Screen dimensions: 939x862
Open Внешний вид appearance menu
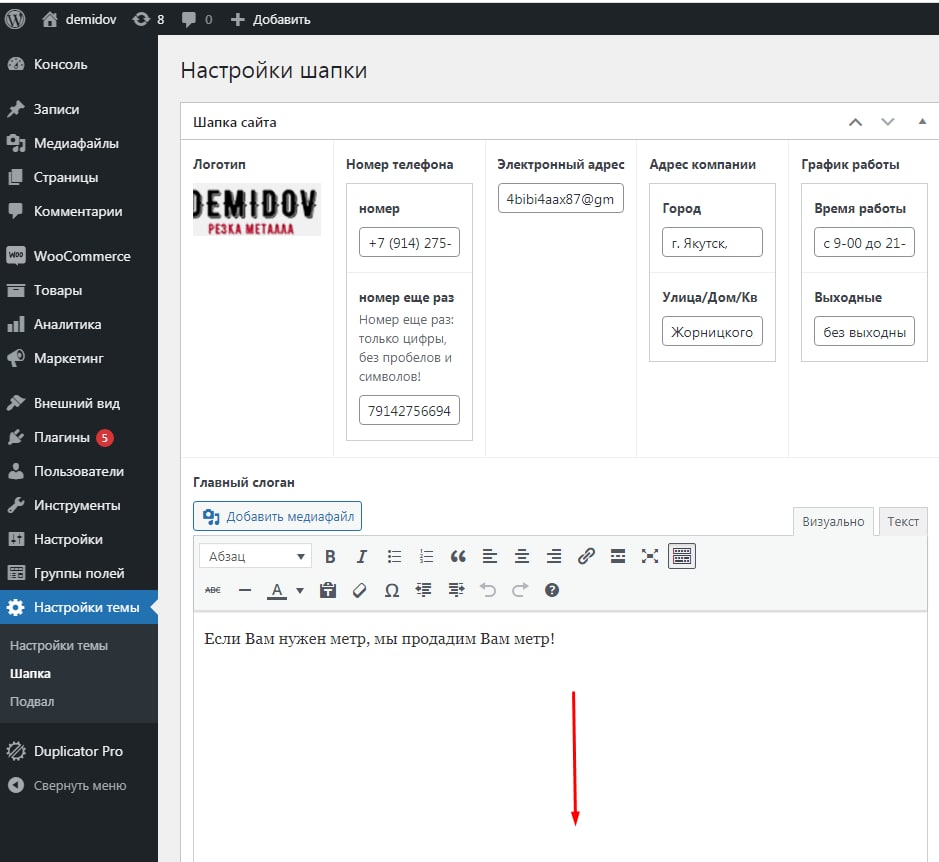click(x=78, y=403)
